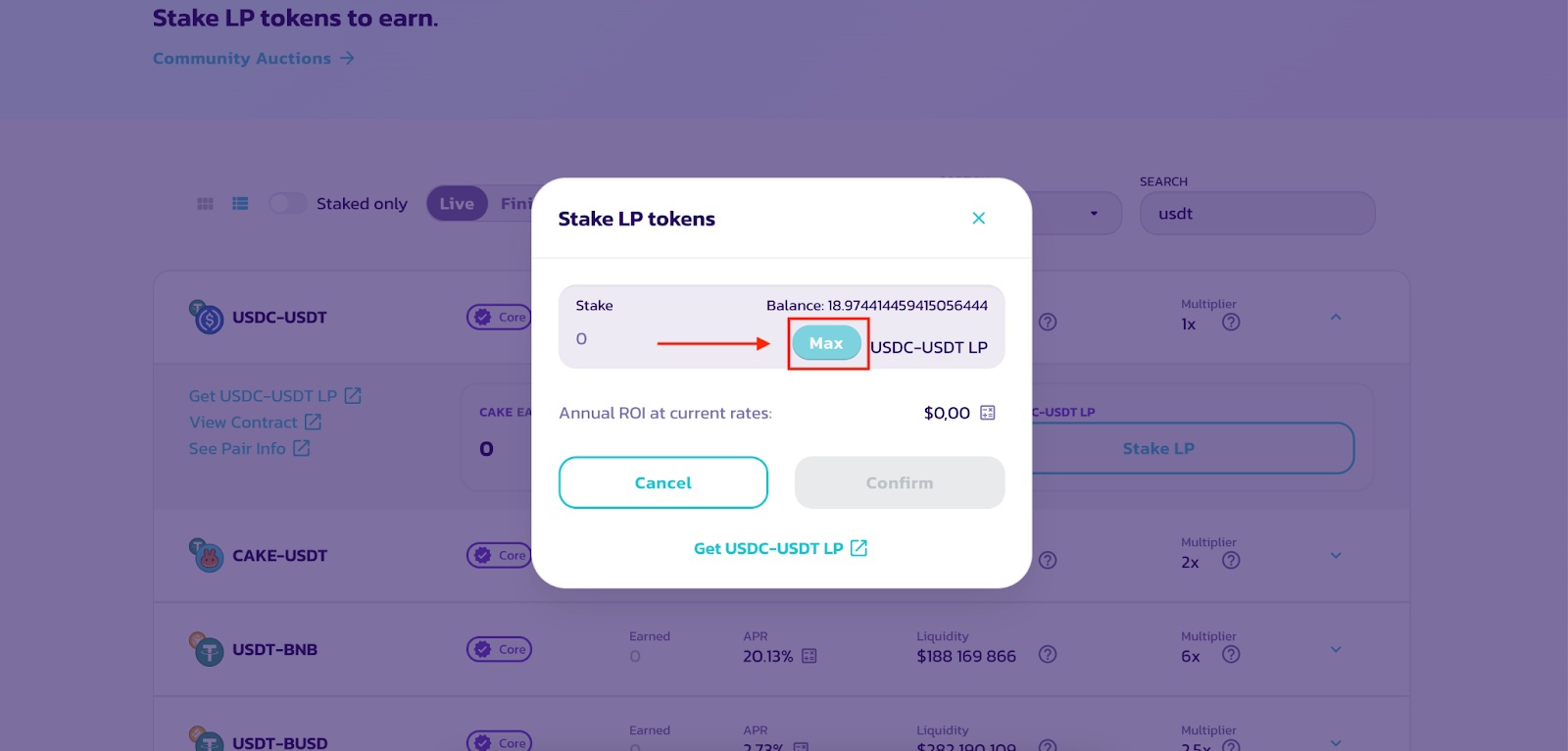Viewport: 1568px width, 751px height.
Task: Open the sort by dropdown
Action: coord(1078,214)
